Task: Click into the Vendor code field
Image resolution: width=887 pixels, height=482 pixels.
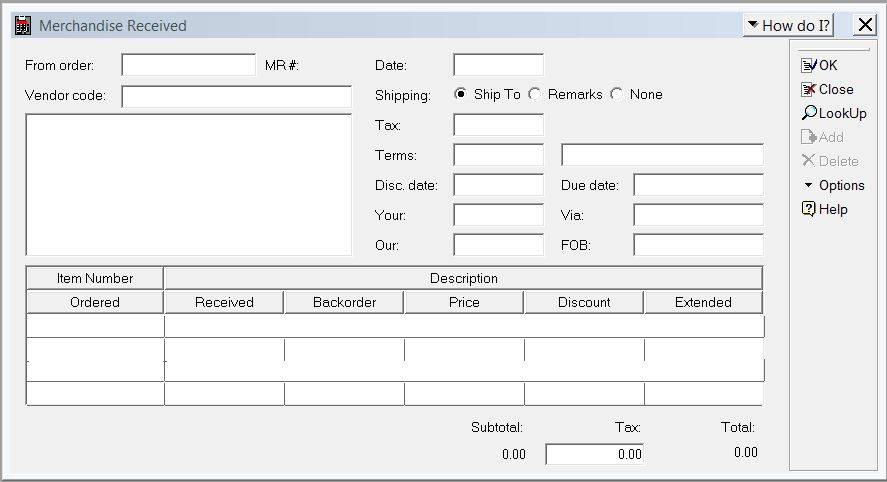Action: (x=237, y=97)
